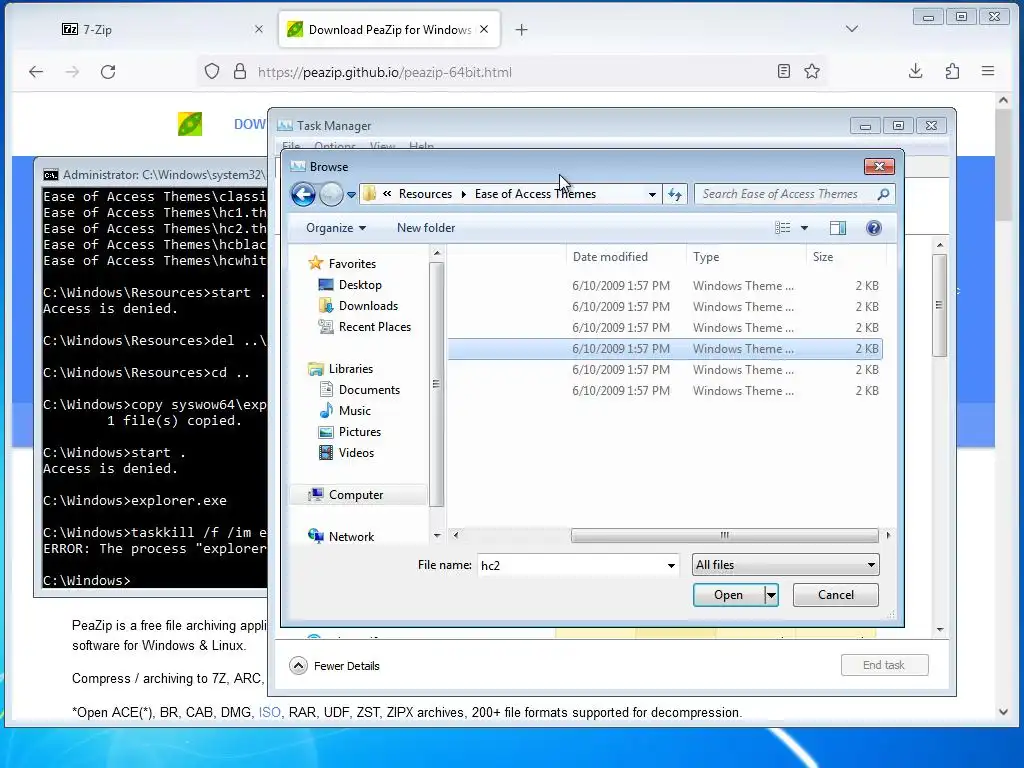1024x768 pixels.
Task: Select the first Windows Theme file row
Action: click(665, 285)
